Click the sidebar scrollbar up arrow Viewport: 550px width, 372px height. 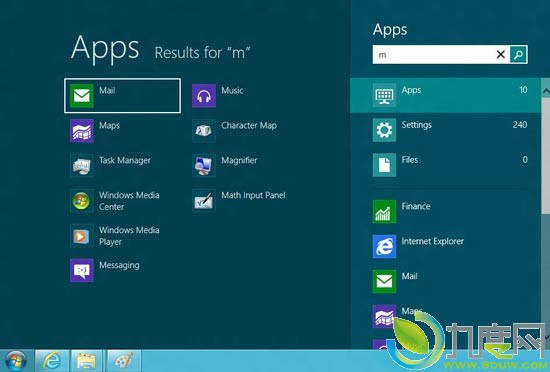[546, 92]
